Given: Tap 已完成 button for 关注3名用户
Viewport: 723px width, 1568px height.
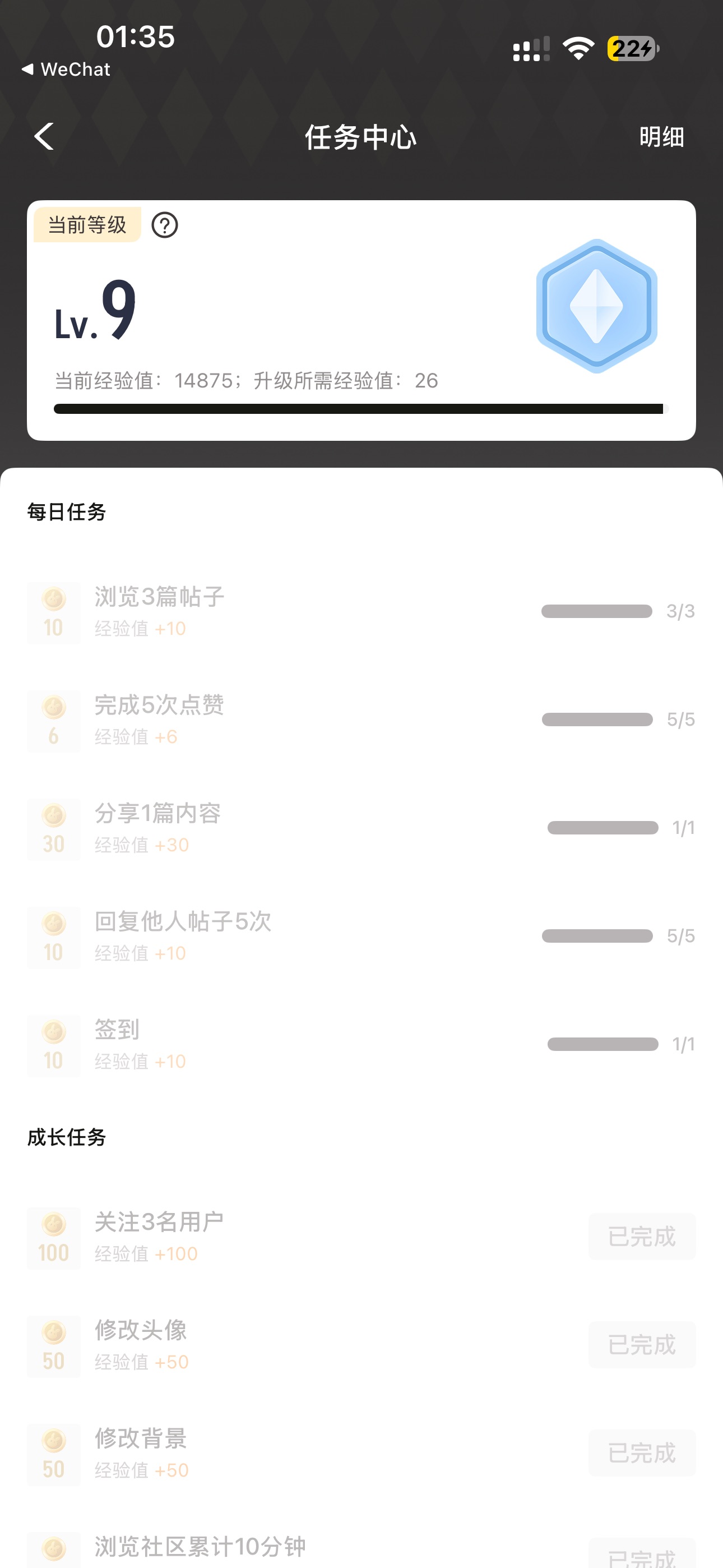Looking at the screenshot, I should click(641, 1236).
